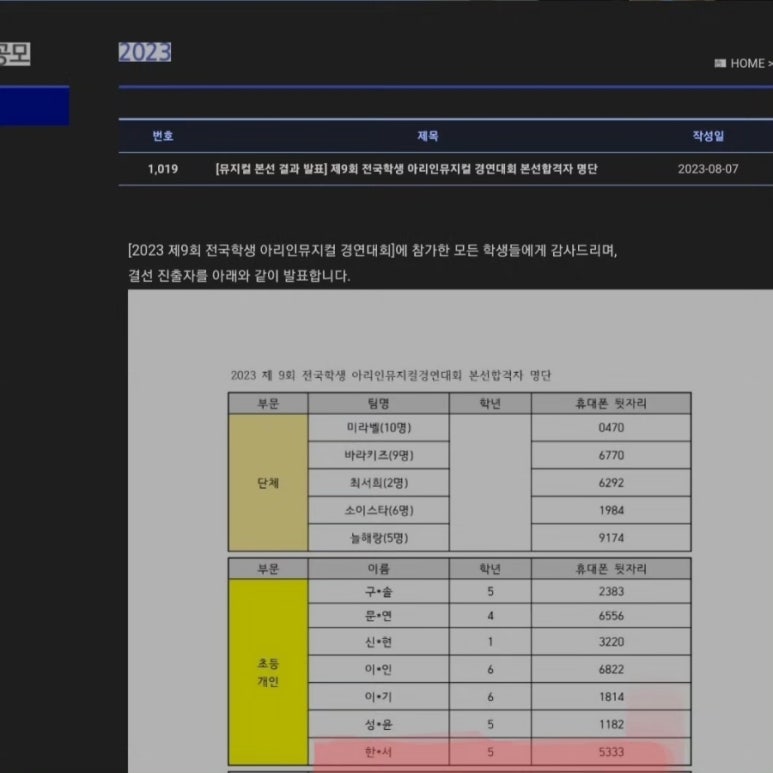
Task: Click team 늘해랑(5명)
Action: pos(379,538)
